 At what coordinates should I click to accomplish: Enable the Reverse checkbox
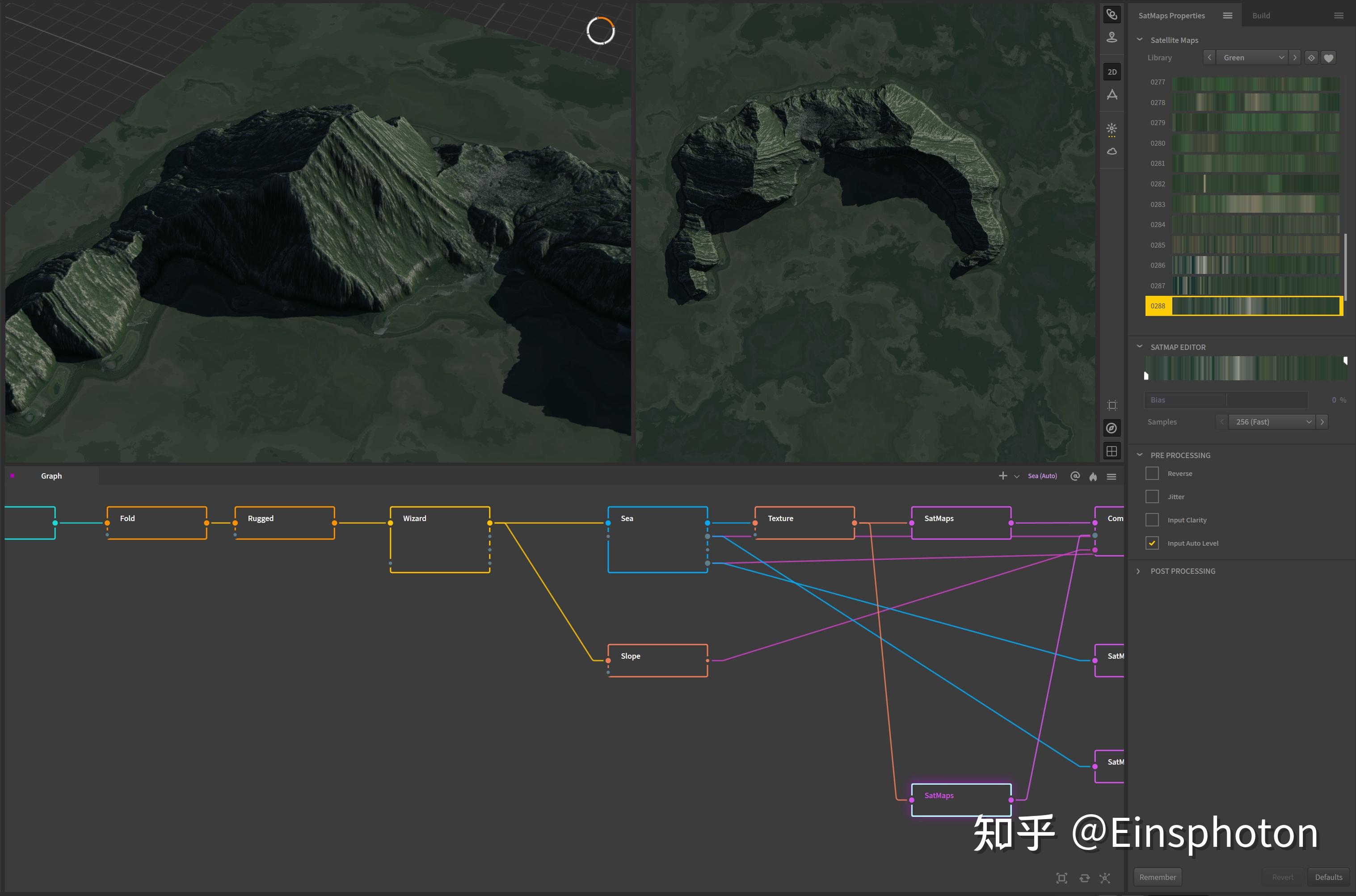click(1152, 474)
